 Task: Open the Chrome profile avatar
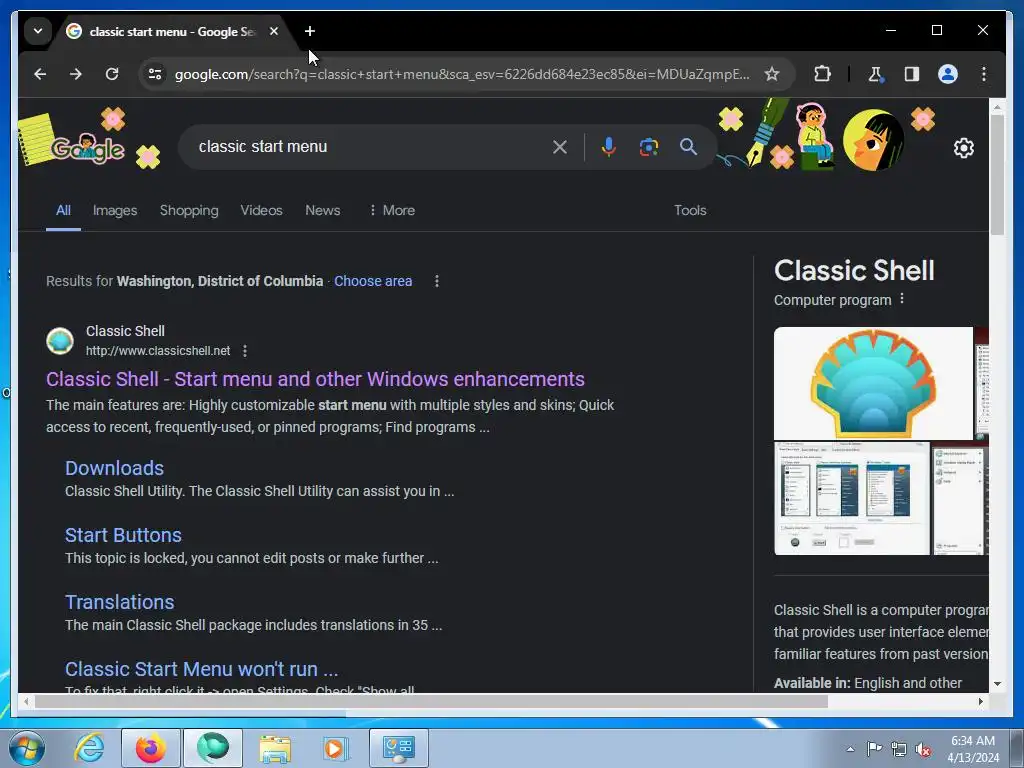(948, 74)
